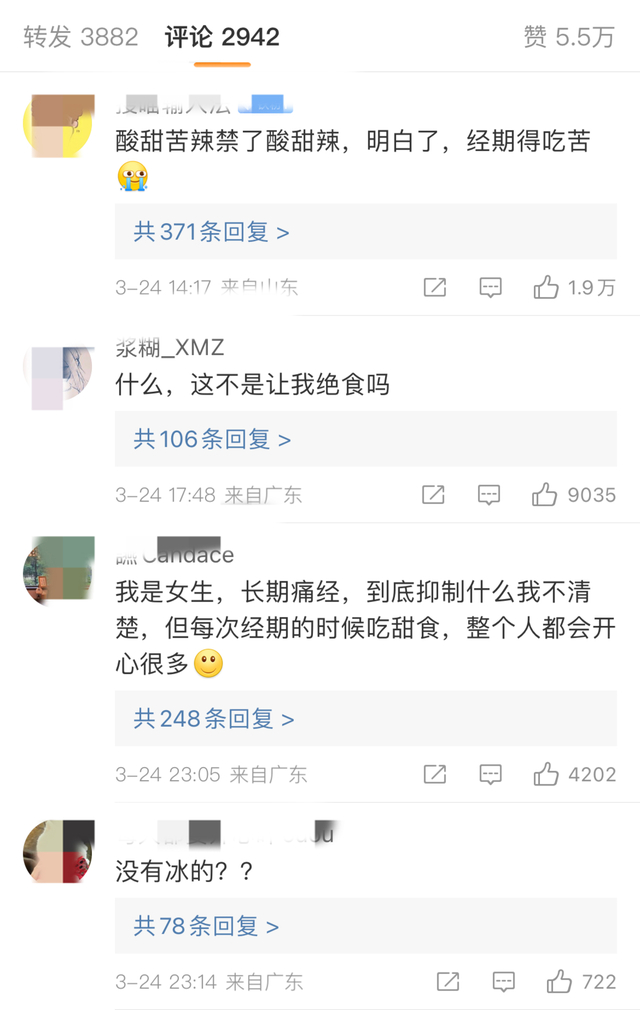
Task: Tap comment icon on the 9035-likes comment
Action: [x=489, y=494]
